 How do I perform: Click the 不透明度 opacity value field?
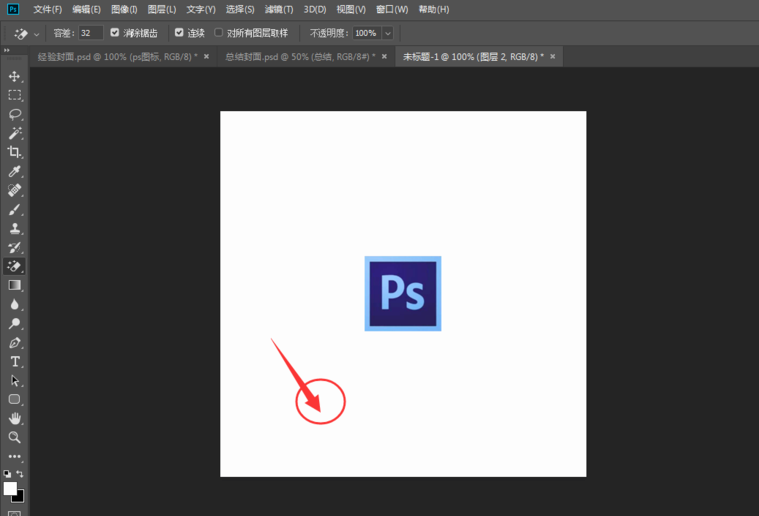[366, 33]
